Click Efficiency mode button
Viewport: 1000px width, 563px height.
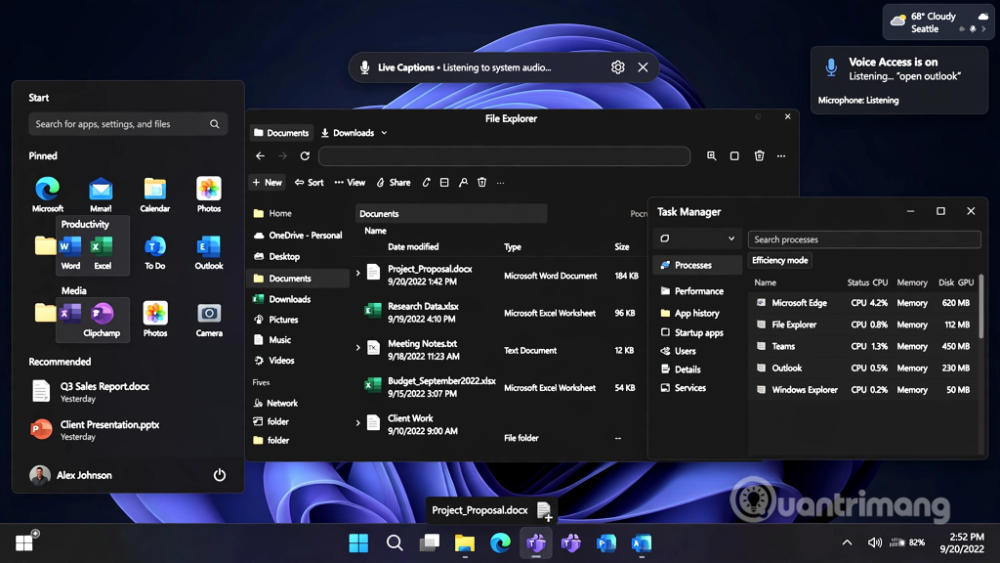point(779,260)
